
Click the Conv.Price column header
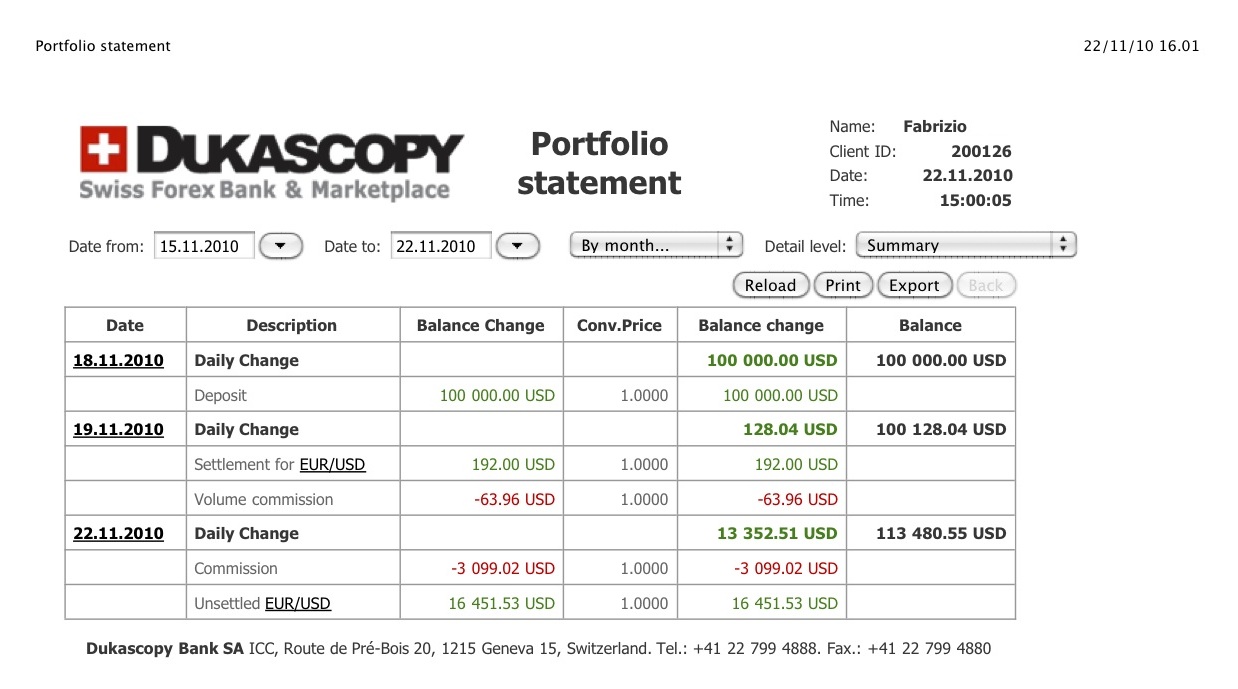coord(620,325)
